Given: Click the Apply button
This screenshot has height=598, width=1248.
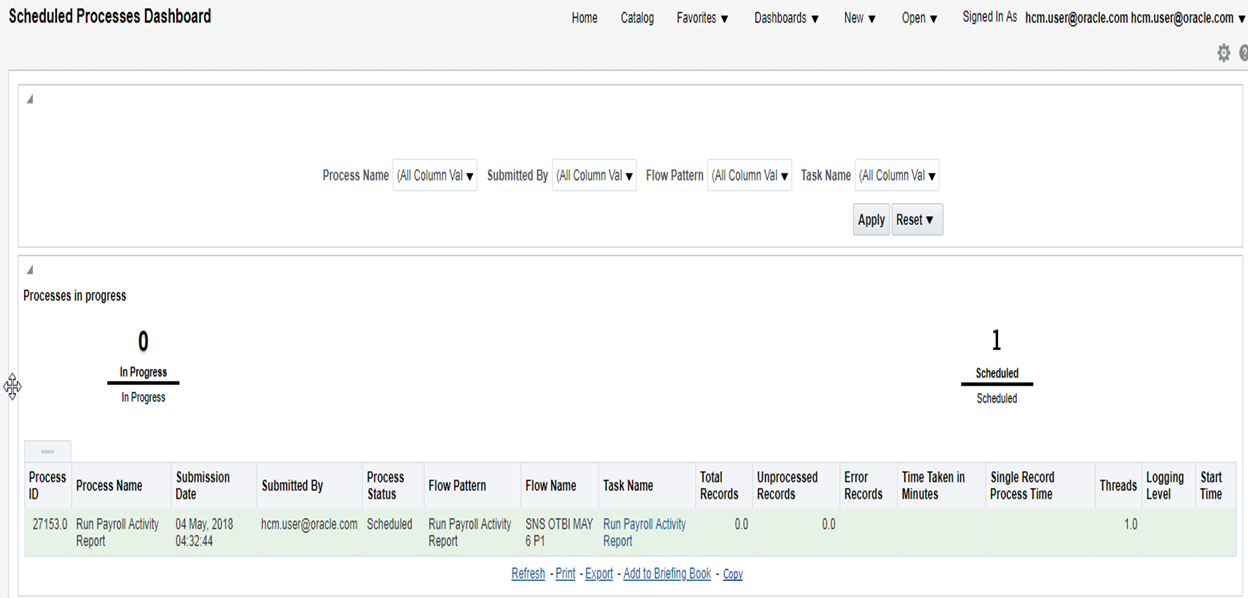Looking at the screenshot, I should (x=871, y=220).
